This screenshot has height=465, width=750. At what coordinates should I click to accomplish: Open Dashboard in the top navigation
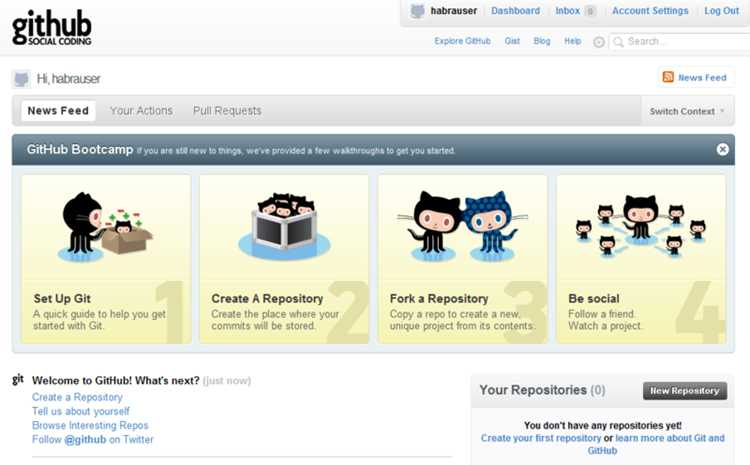coord(515,11)
